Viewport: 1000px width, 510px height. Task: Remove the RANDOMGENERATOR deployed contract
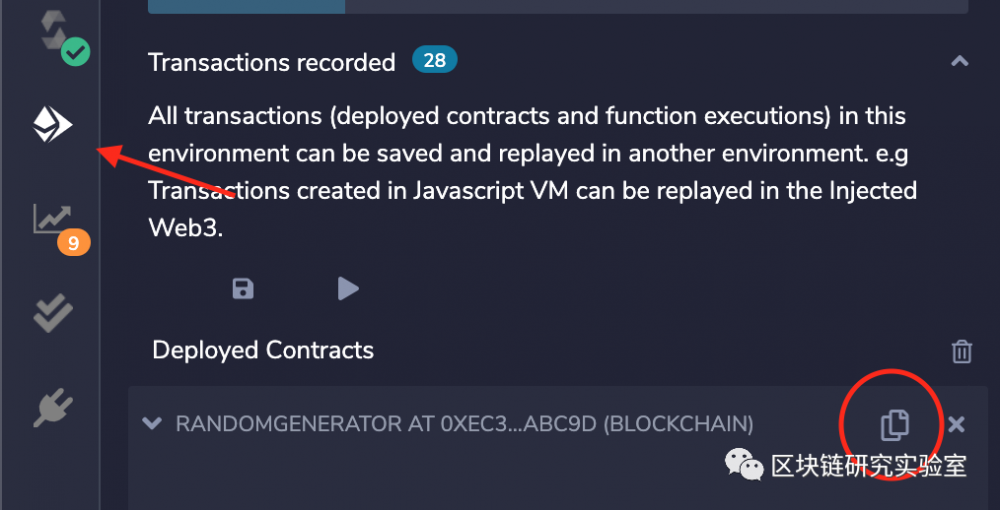956,424
